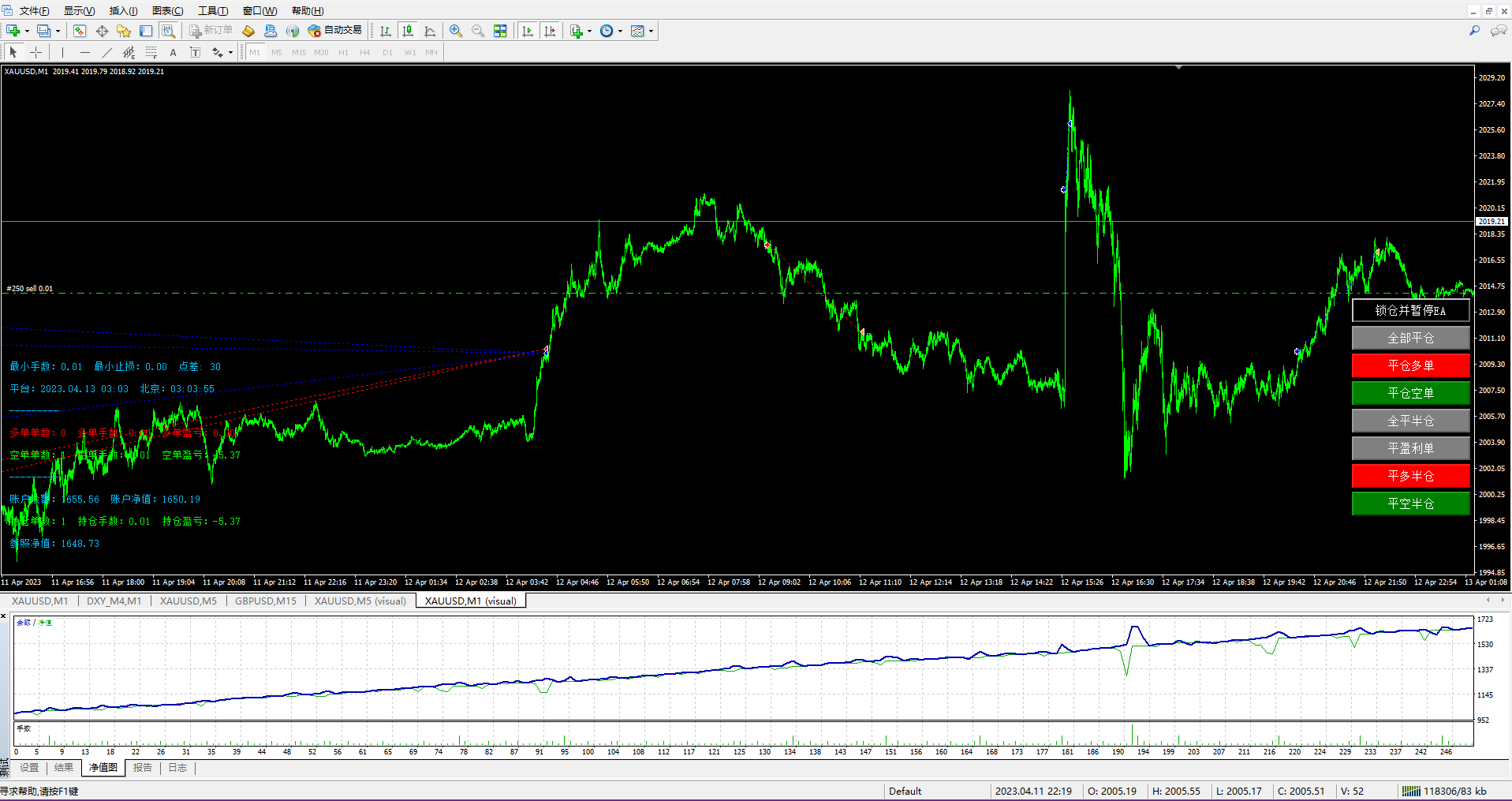
Task: Tile chart windows icon
Action: pos(500,31)
